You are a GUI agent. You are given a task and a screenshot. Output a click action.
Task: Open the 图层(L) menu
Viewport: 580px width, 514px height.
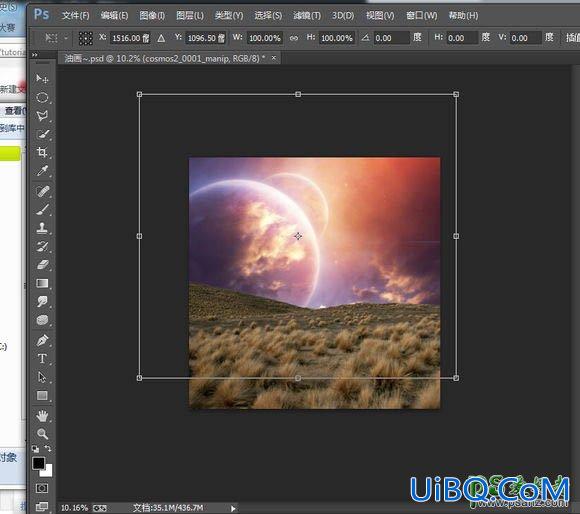(190, 16)
